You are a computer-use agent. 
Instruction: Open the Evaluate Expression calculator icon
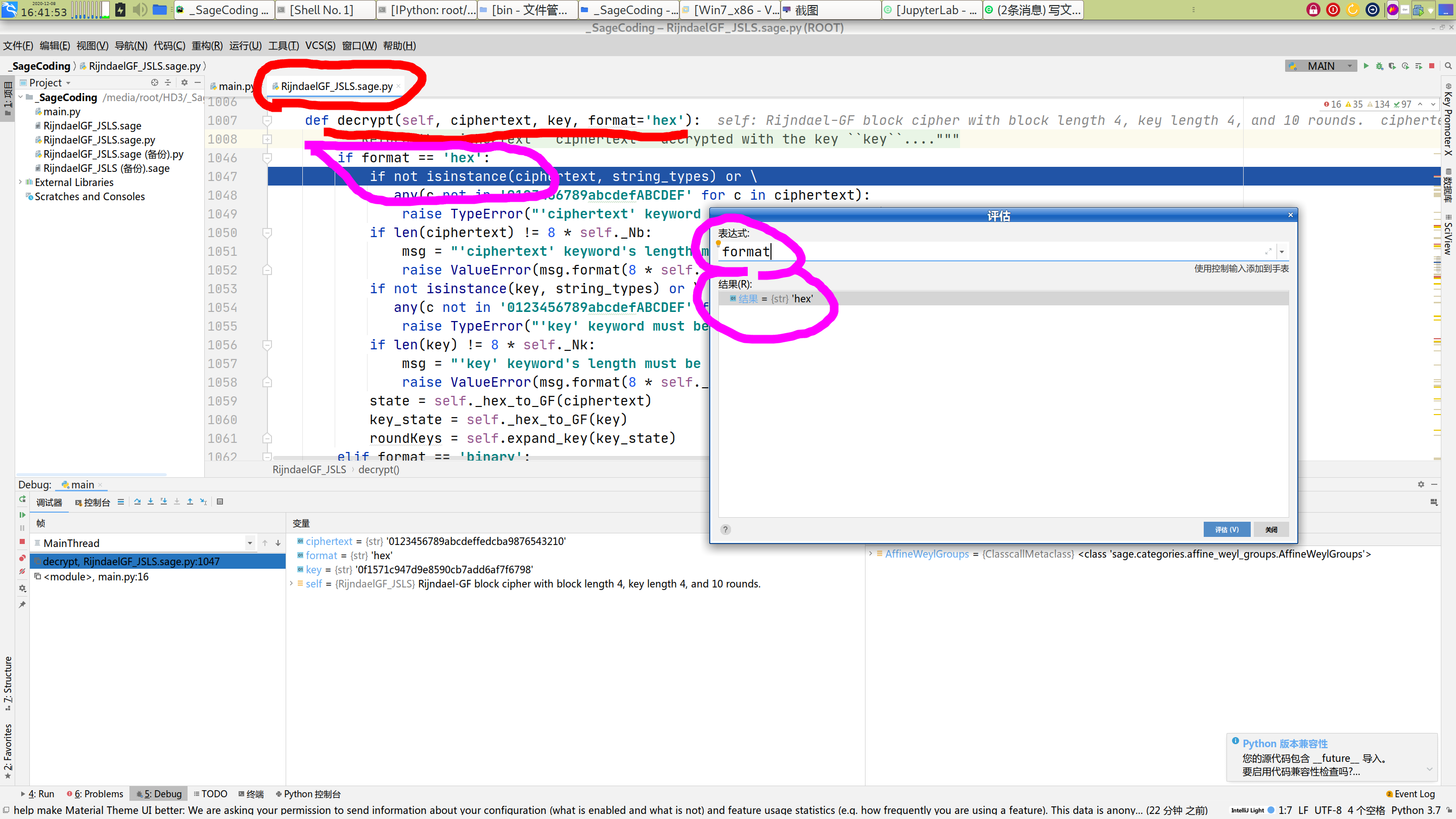(220, 502)
